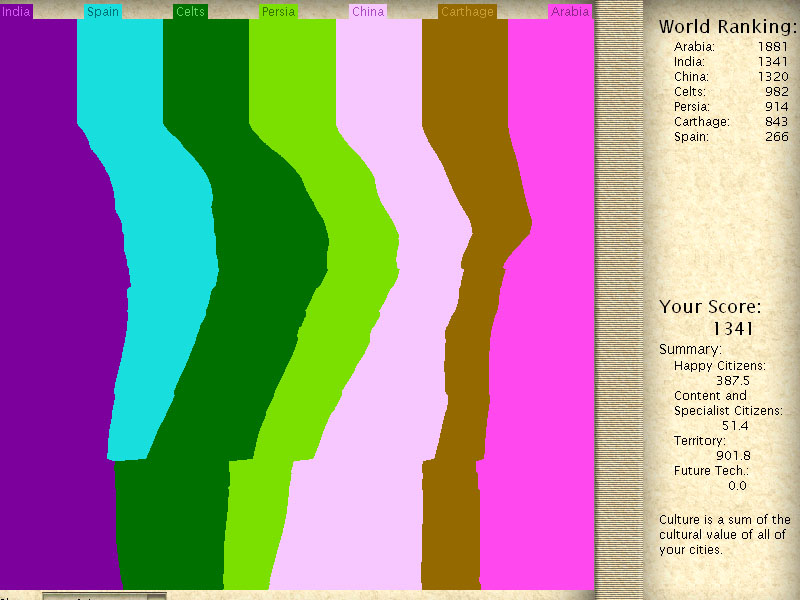
Task: Select the Celts label at the top
Action: pyautogui.click(x=190, y=12)
